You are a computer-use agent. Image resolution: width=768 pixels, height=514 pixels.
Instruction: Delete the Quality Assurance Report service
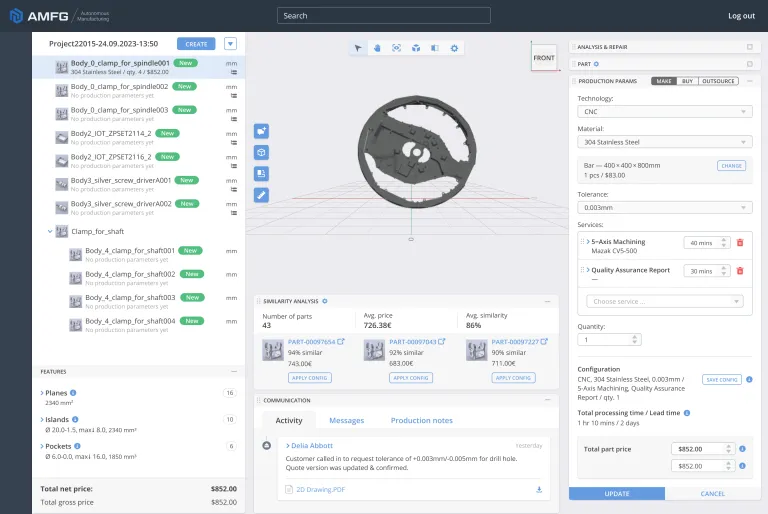740,270
